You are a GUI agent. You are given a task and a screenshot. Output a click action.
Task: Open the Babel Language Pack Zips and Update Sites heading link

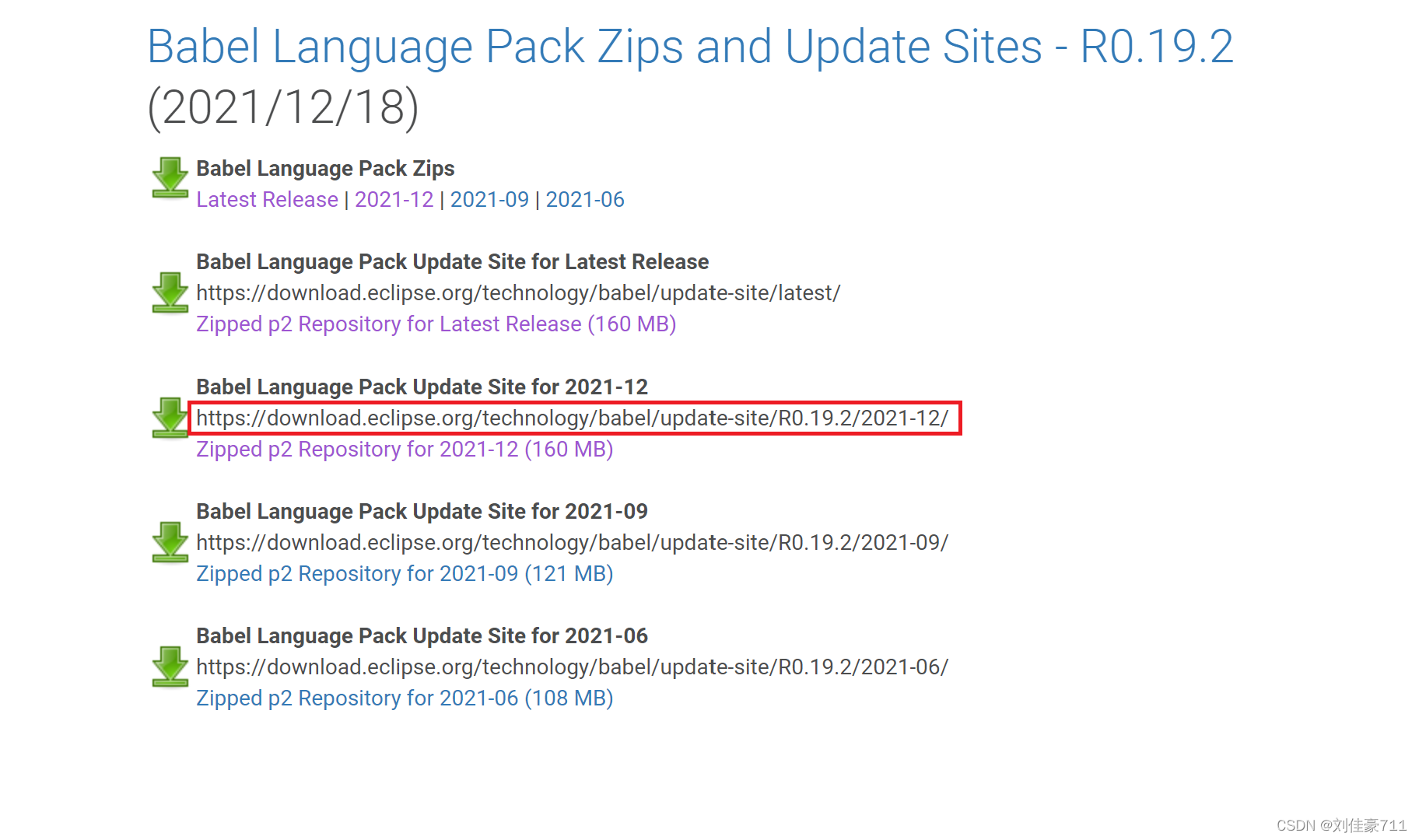pyautogui.click(x=690, y=47)
